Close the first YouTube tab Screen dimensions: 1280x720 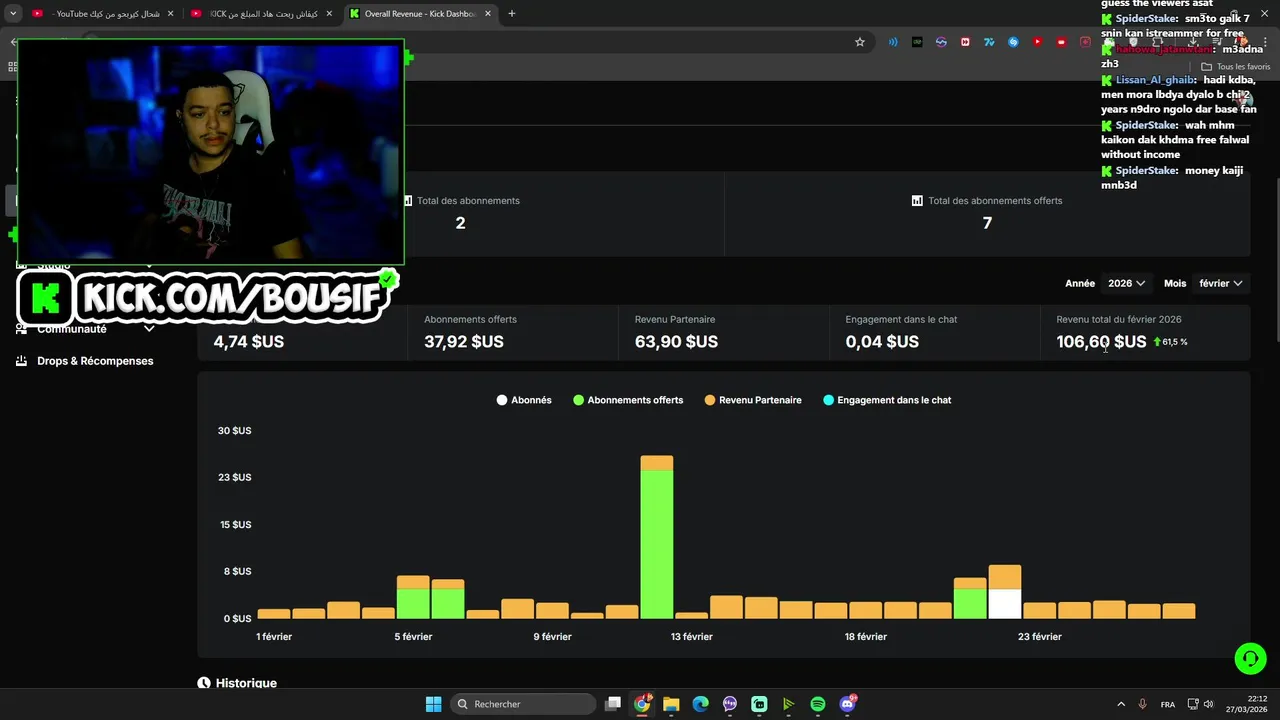tap(170, 14)
